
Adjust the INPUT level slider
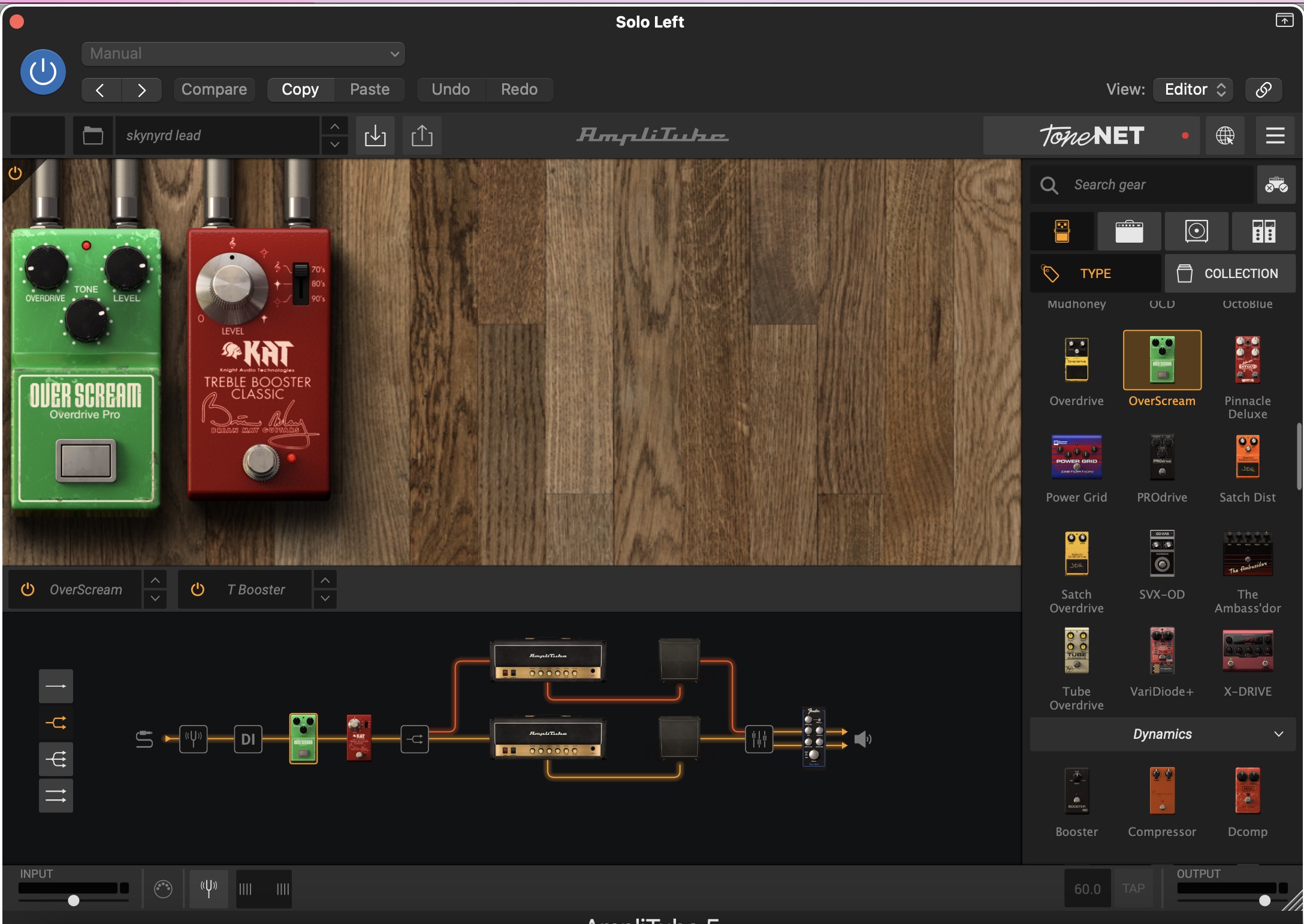point(74,900)
